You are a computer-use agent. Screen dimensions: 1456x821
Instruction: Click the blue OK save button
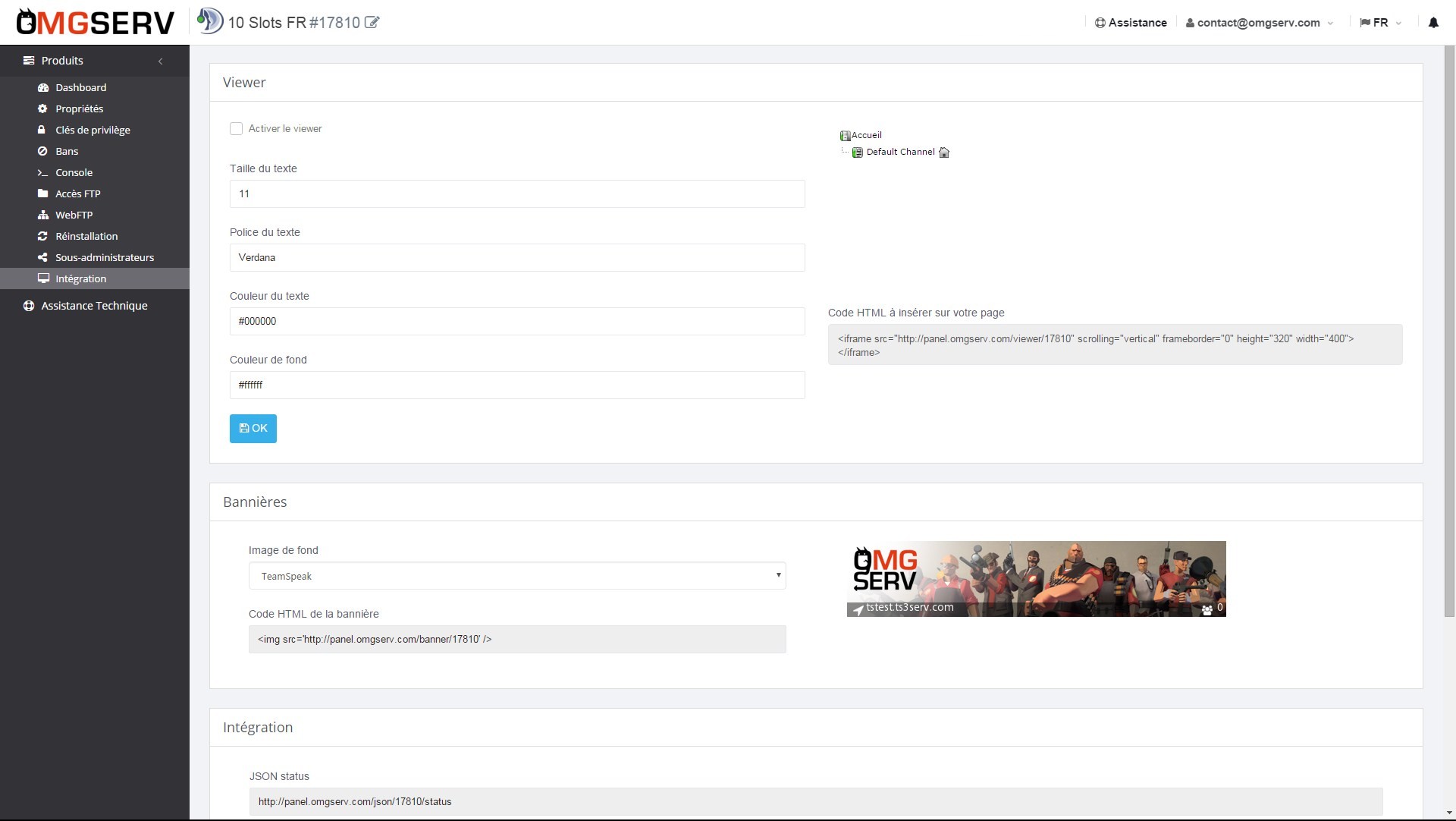[x=253, y=429]
